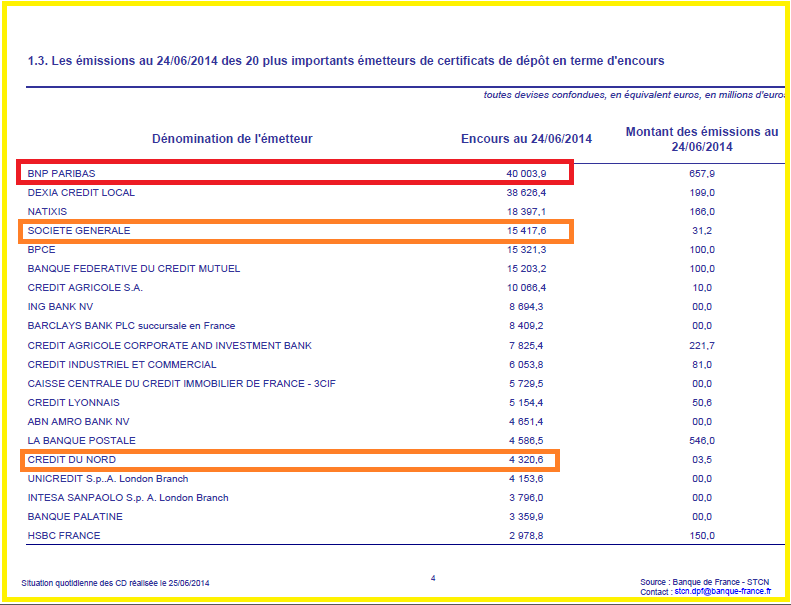The height and width of the screenshot is (605, 791).
Task: Select the BNP PARIBAS issuer name
Action: point(61,174)
